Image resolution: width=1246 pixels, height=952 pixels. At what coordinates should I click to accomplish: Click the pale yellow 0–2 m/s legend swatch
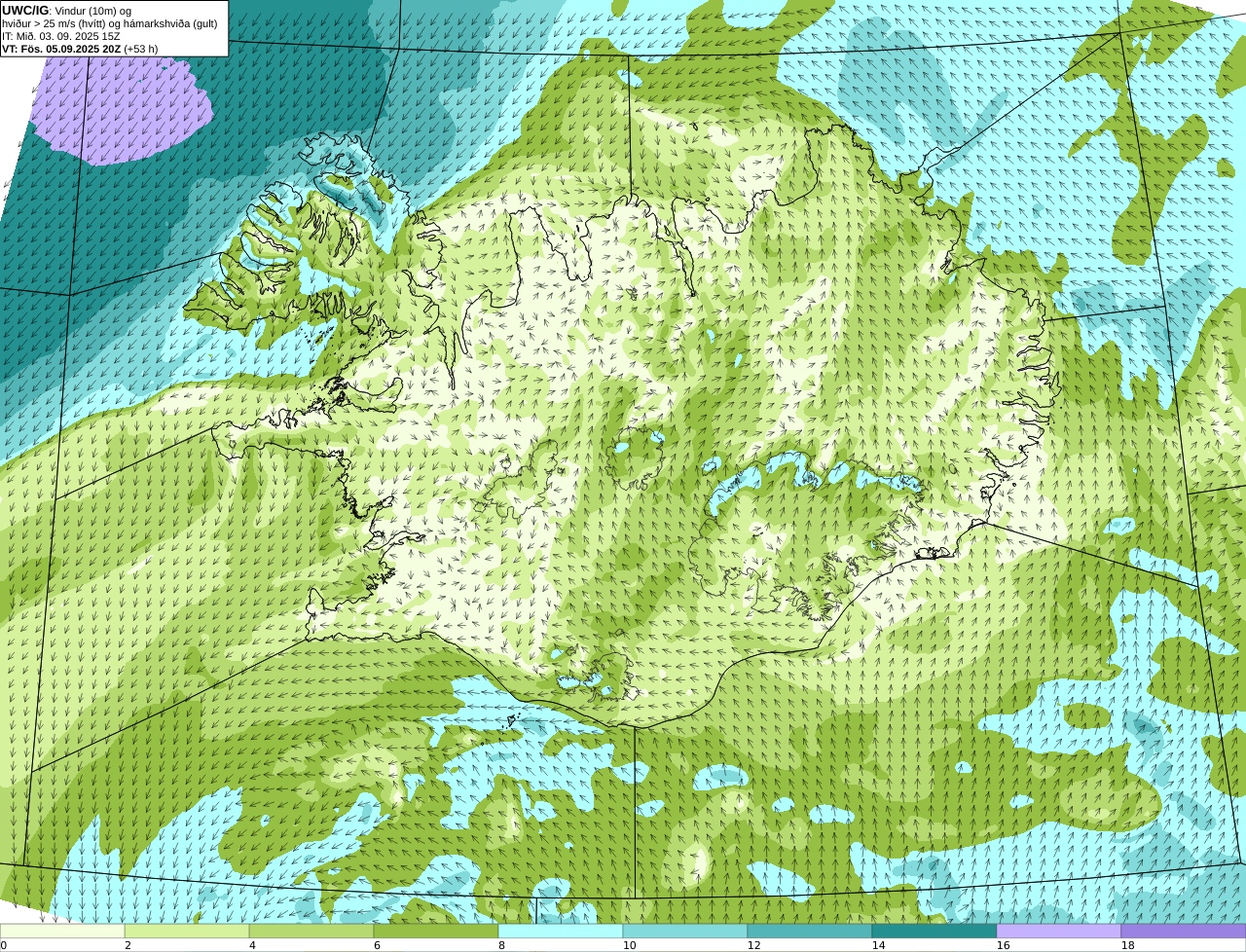(62, 931)
